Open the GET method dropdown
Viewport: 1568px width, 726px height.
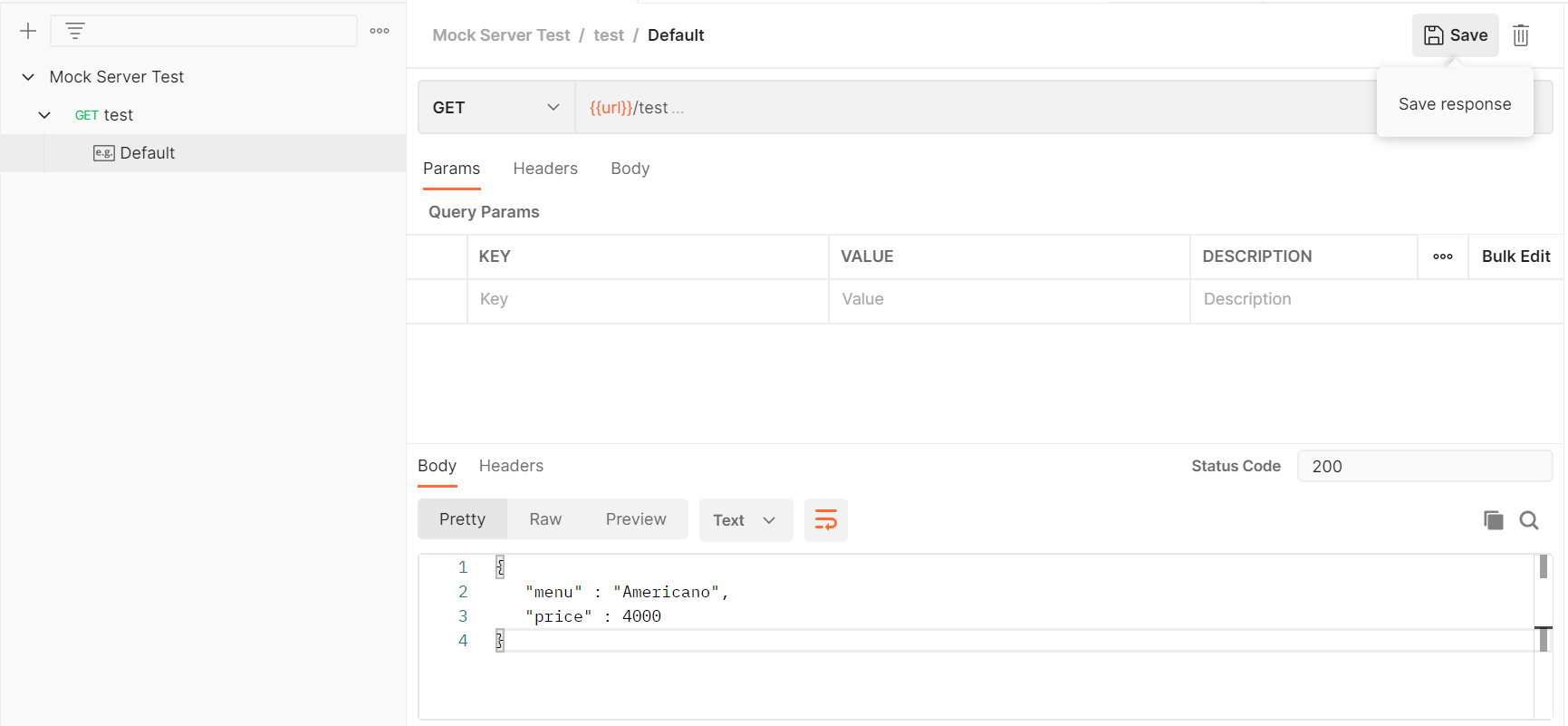click(496, 108)
